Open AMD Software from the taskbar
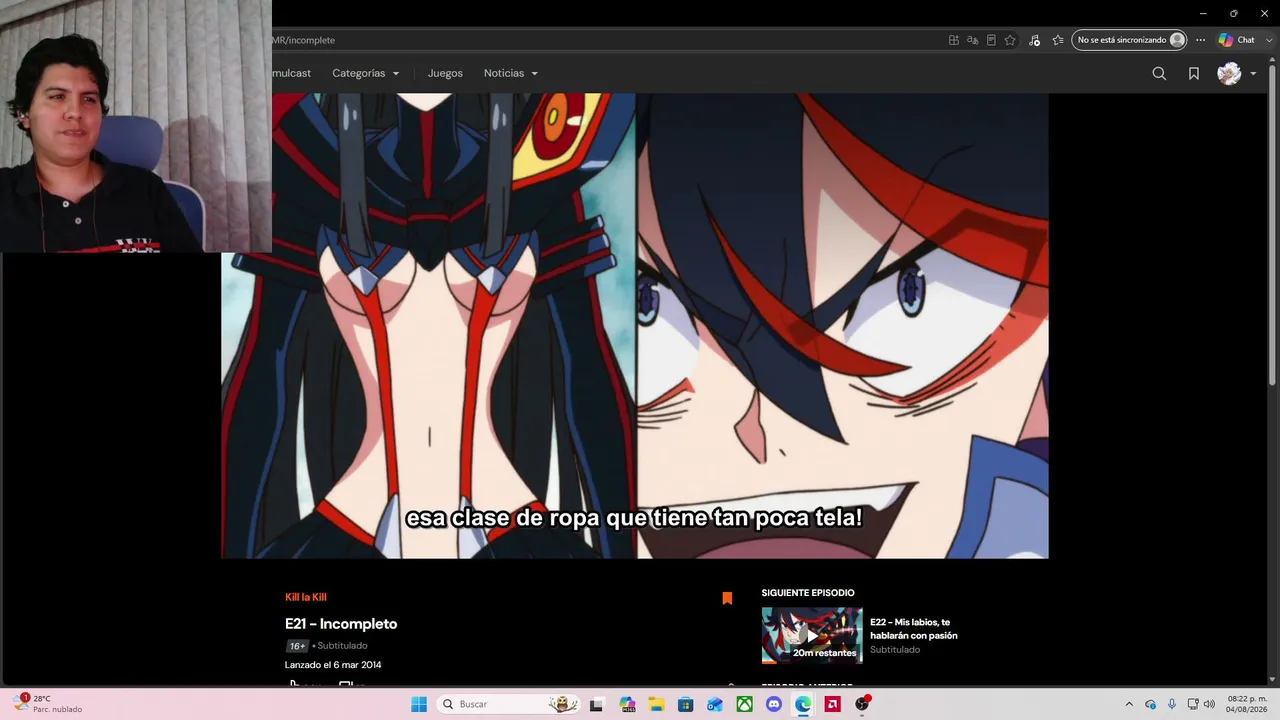The height and width of the screenshot is (720, 1280). point(832,704)
